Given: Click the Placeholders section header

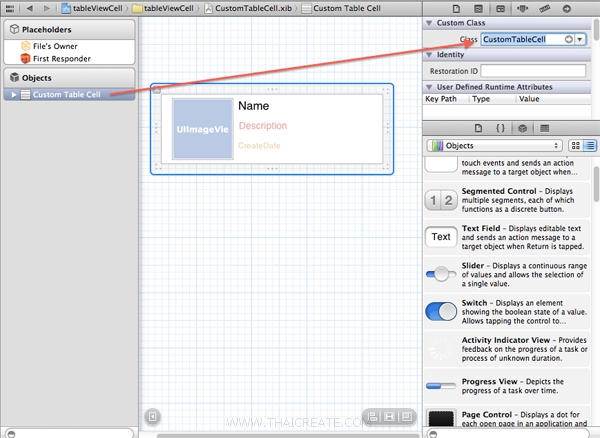Looking at the screenshot, I should (69, 29).
